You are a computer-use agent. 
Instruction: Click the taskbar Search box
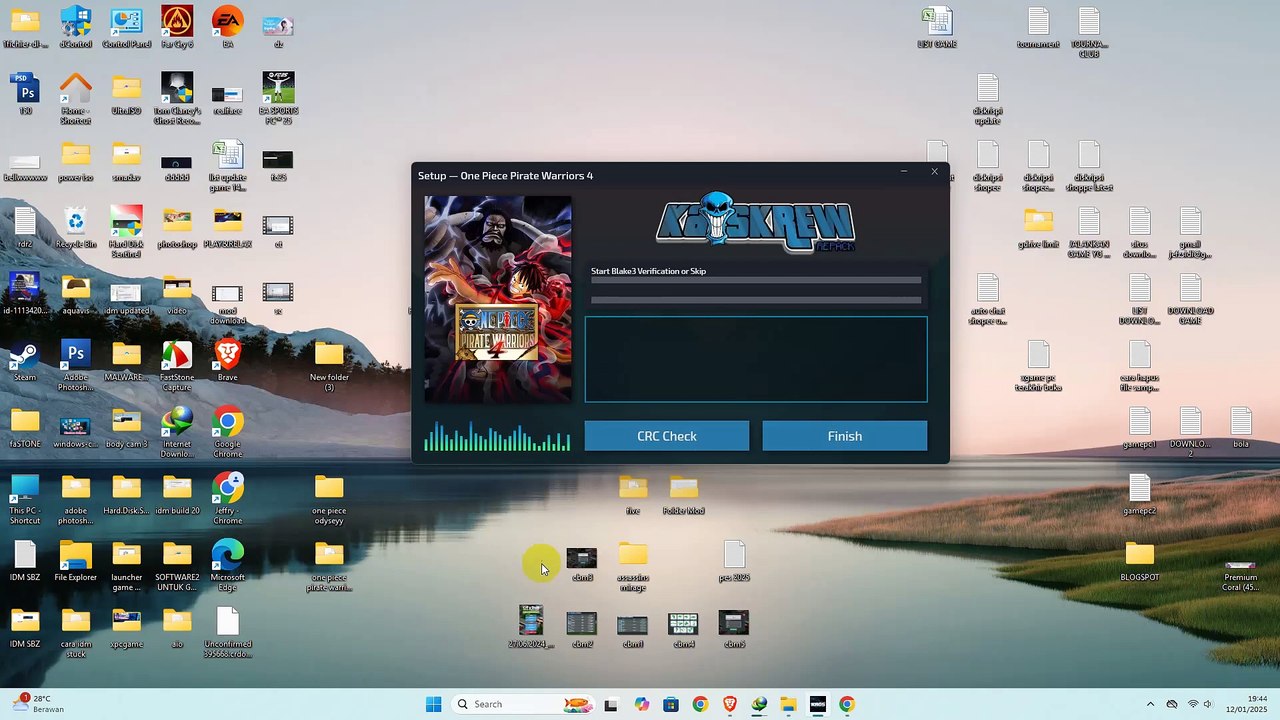523,704
